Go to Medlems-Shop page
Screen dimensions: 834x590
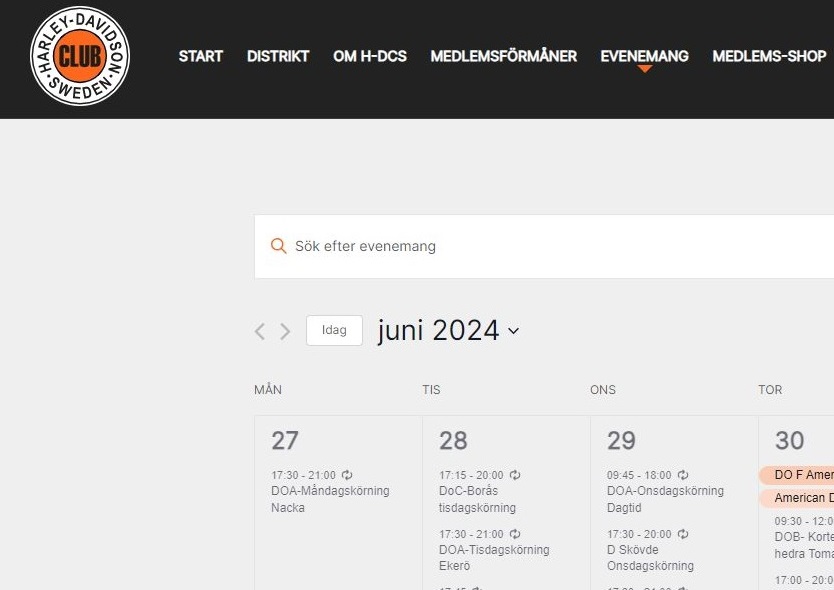(x=769, y=56)
